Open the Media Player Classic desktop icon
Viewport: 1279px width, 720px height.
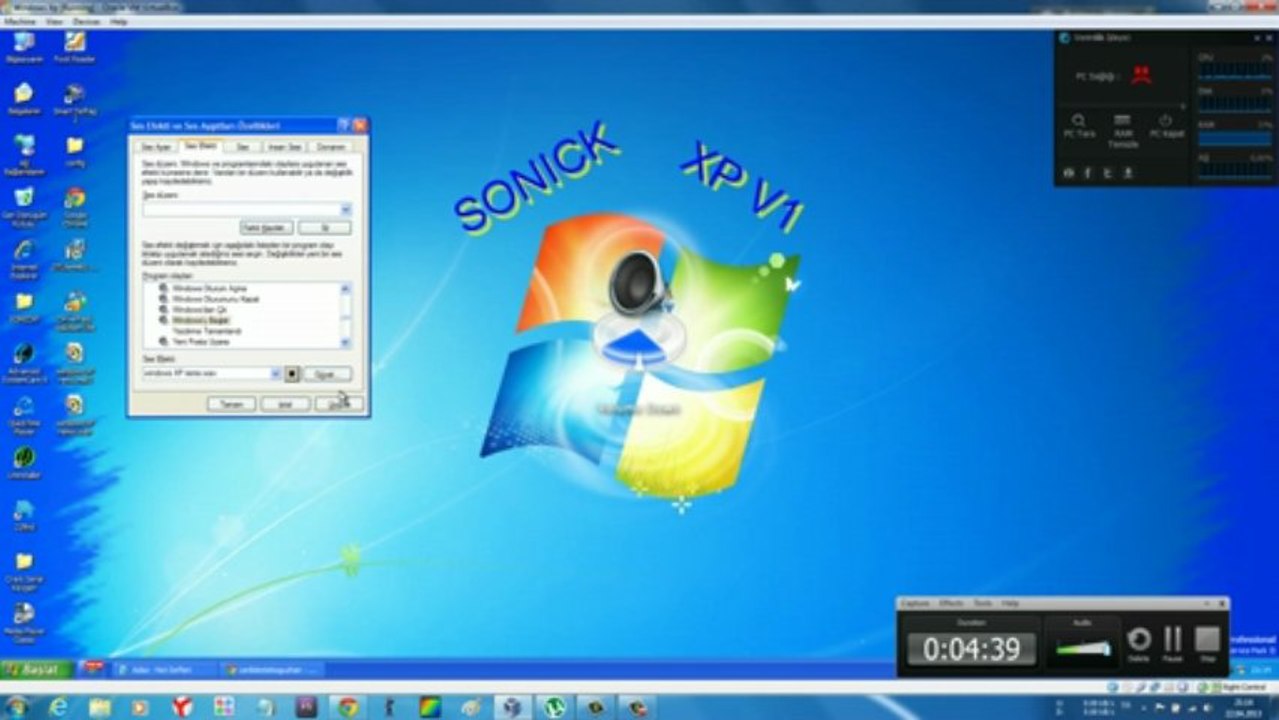pyautogui.click(x=24, y=622)
